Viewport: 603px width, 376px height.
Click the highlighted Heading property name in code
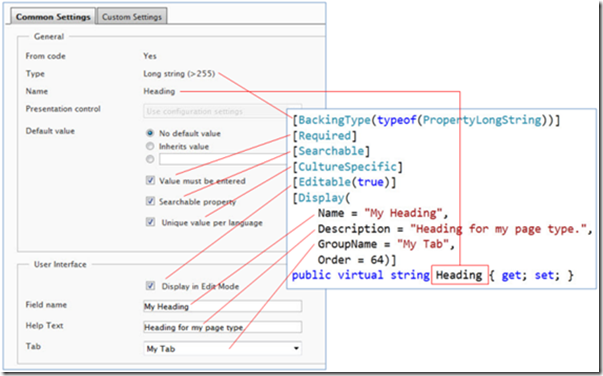(x=460, y=275)
